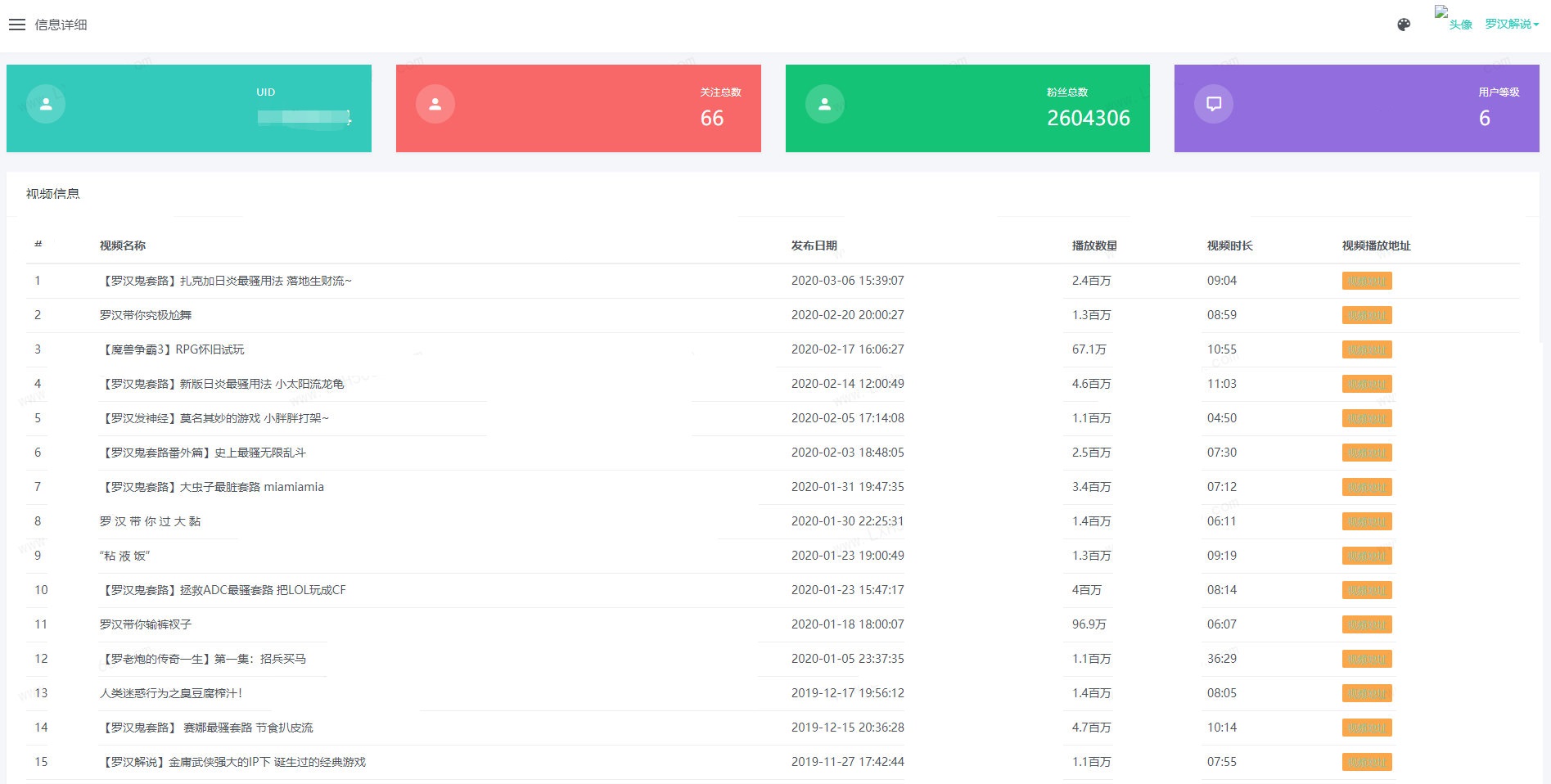Open the play link for video row 1
1551x784 pixels.
pyautogui.click(x=1367, y=281)
